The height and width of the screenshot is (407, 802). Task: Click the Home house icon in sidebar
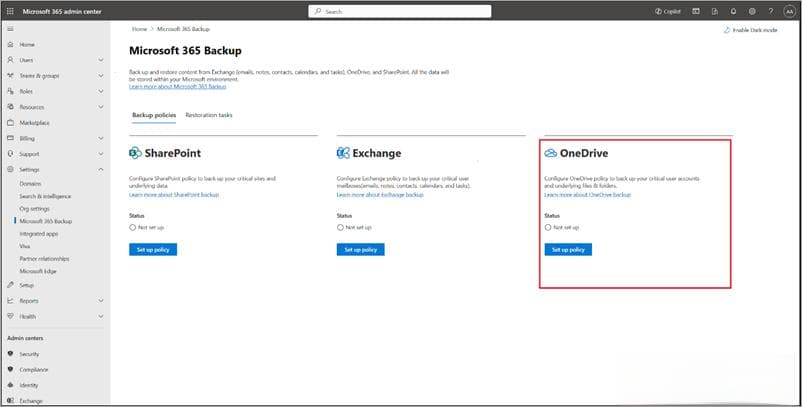tap(10, 44)
